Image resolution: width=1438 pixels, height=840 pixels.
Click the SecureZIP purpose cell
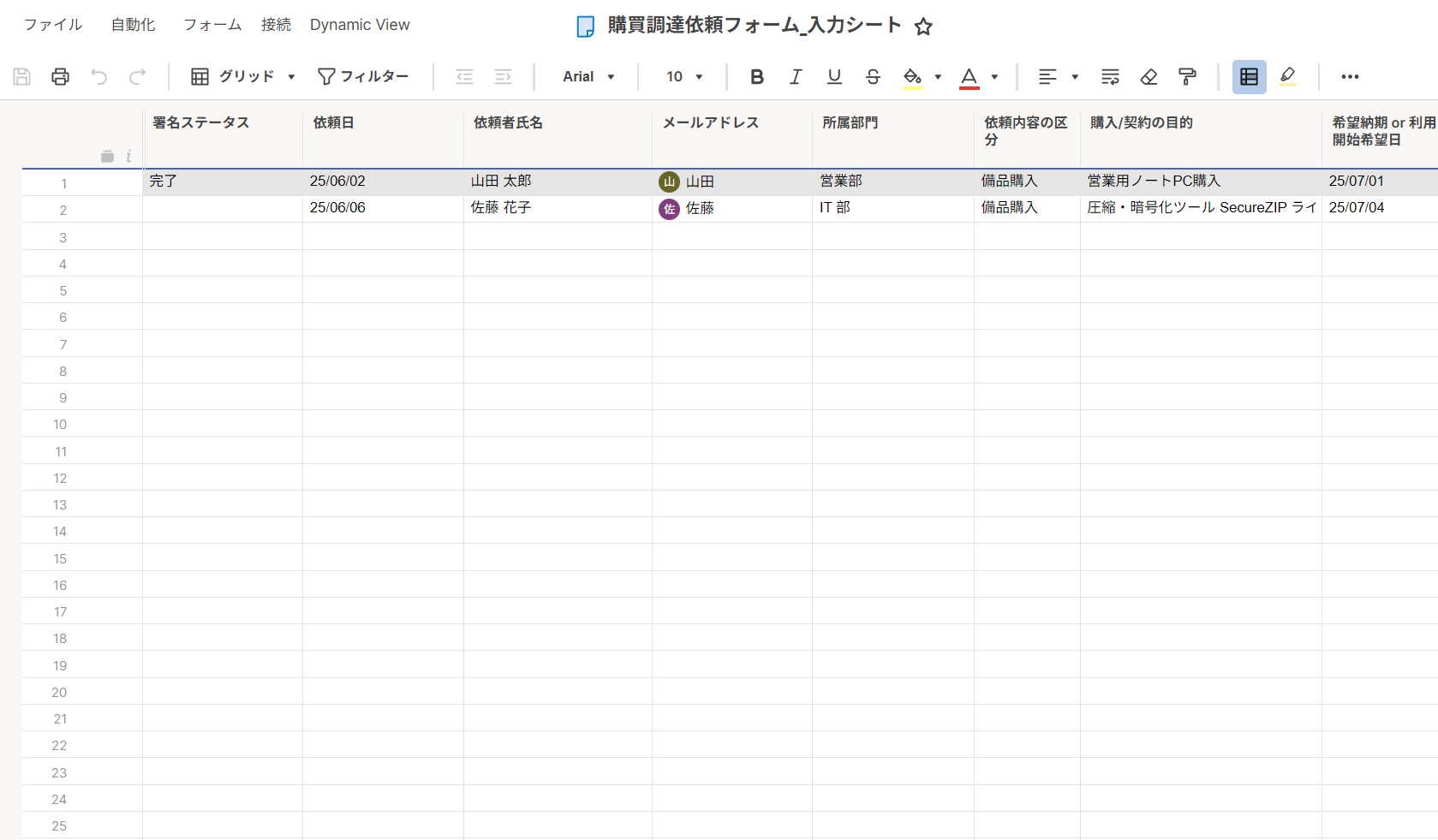(1202, 208)
